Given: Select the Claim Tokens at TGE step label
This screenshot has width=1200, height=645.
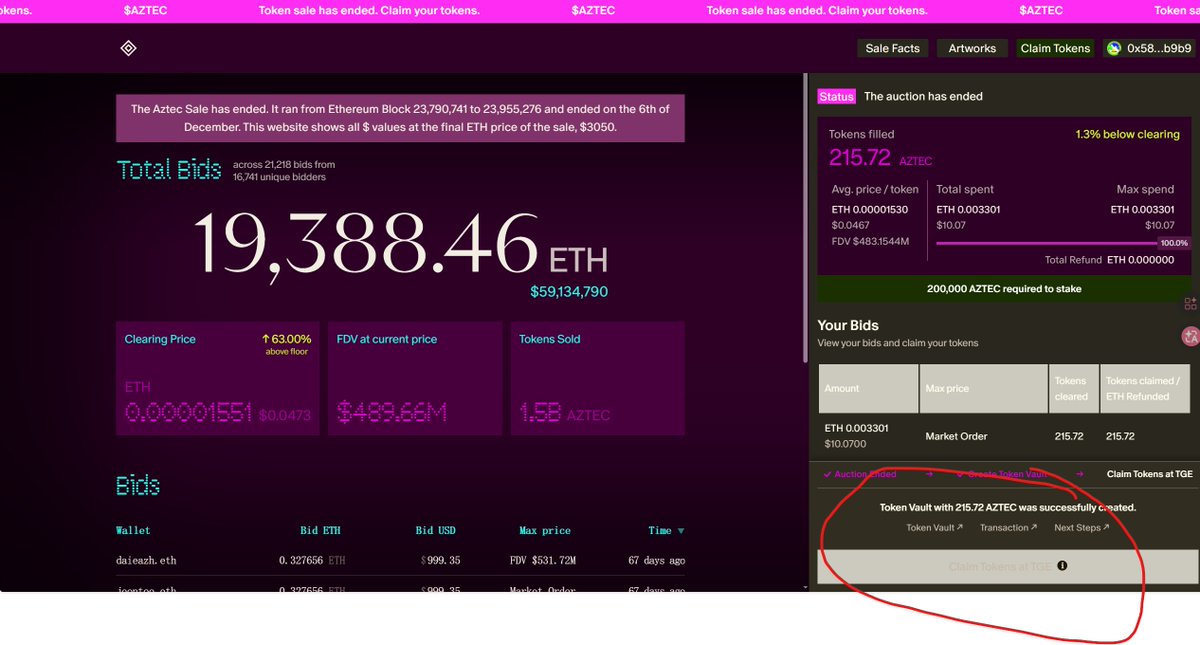Looking at the screenshot, I should [x=1150, y=474].
